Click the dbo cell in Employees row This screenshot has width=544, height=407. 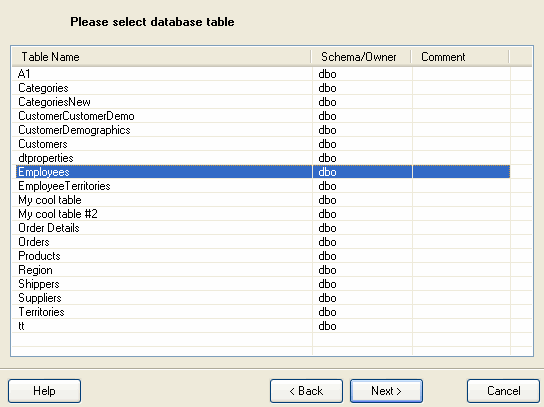362,172
